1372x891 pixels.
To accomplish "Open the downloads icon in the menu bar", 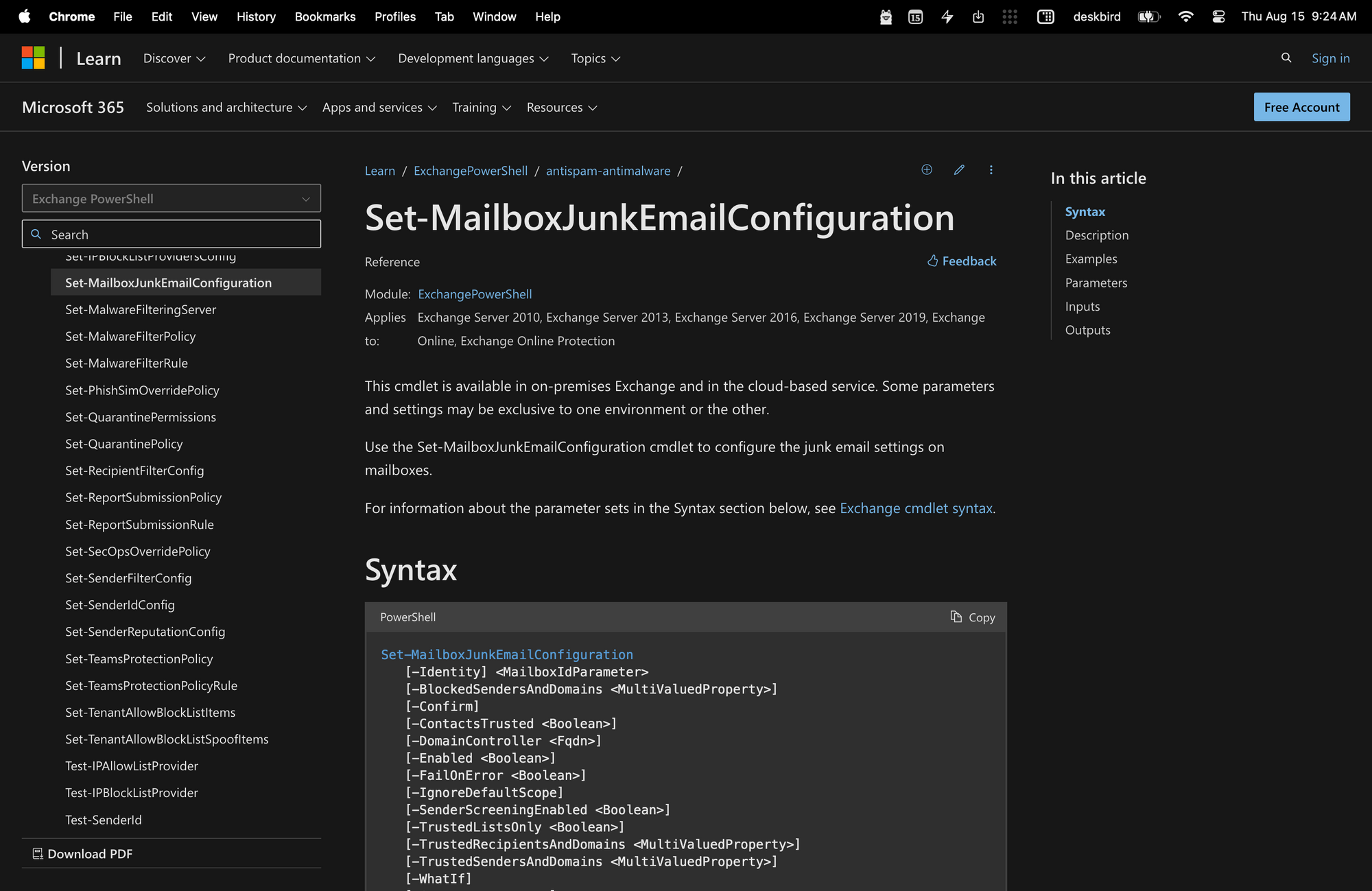I will pyautogui.click(x=978, y=16).
